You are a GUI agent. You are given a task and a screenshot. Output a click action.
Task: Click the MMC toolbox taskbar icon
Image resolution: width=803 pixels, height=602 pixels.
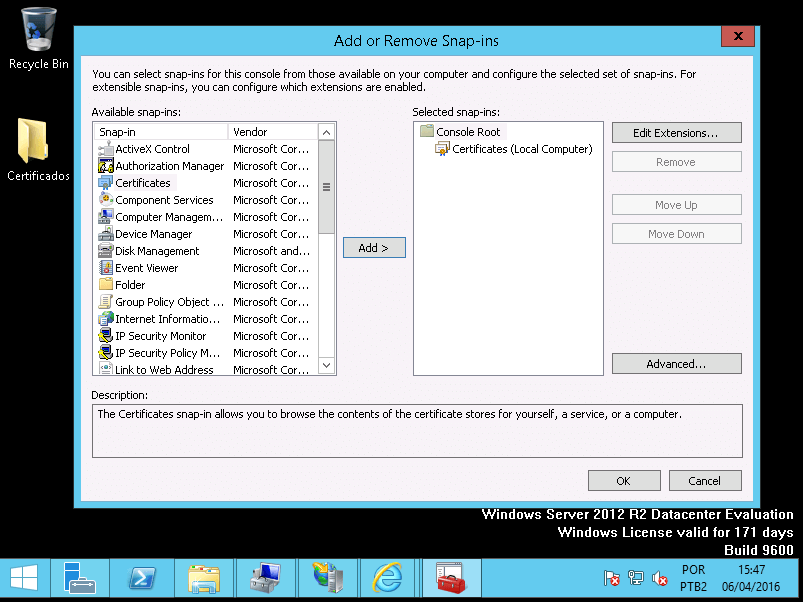click(x=451, y=578)
